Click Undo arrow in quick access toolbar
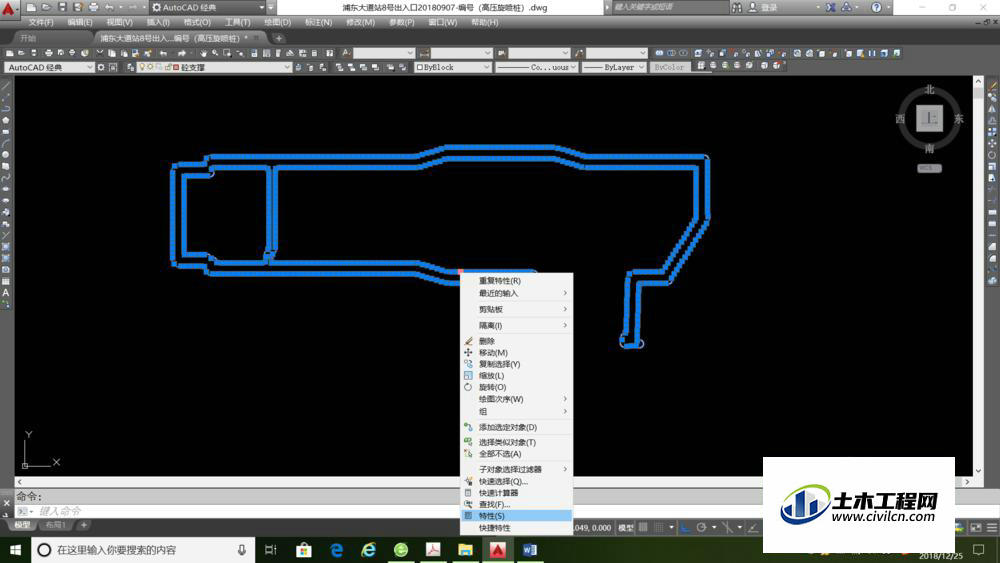Viewport: 1000px width, 563px height. [x=109, y=8]
